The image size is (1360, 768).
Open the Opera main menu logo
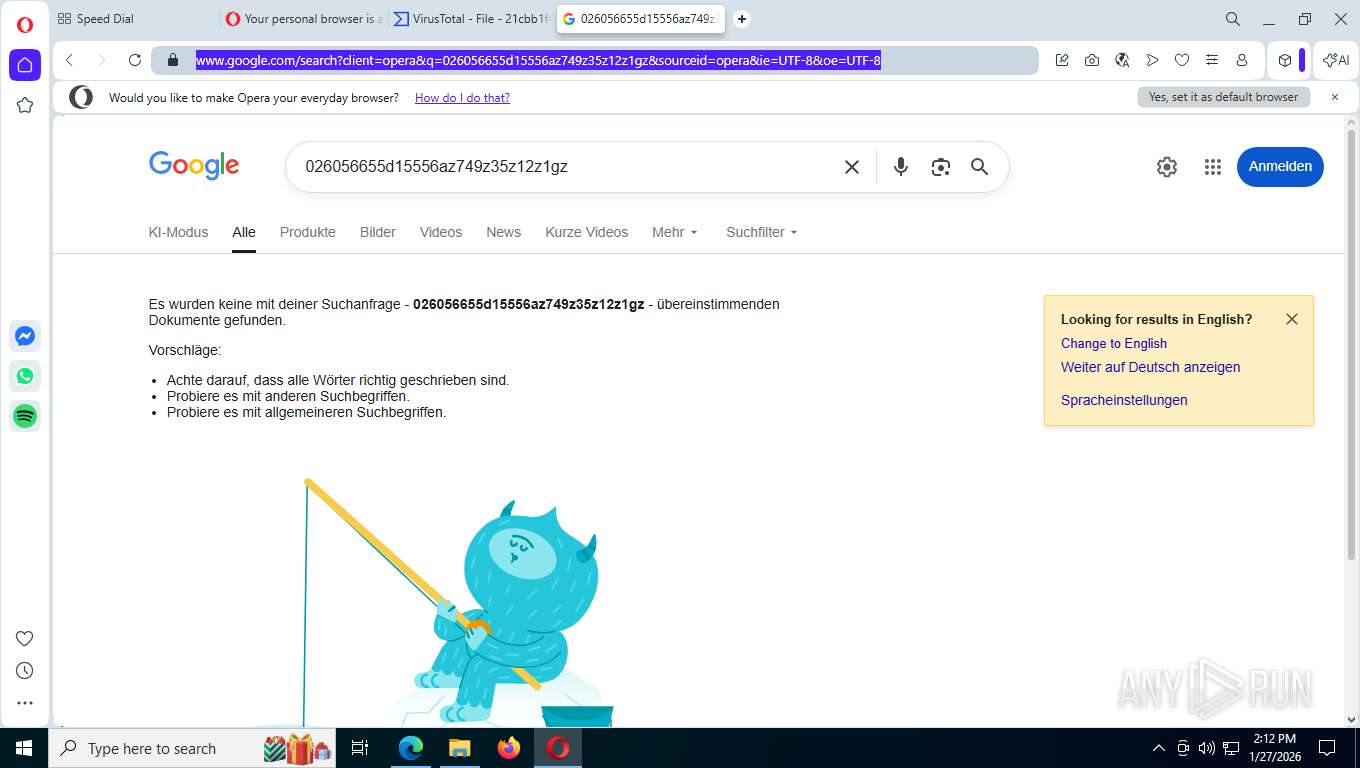25,25
